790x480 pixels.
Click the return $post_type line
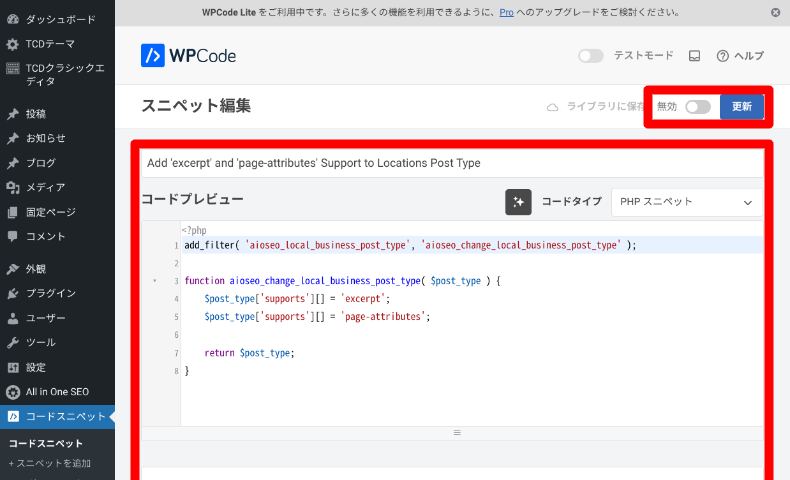click(249, 353)
